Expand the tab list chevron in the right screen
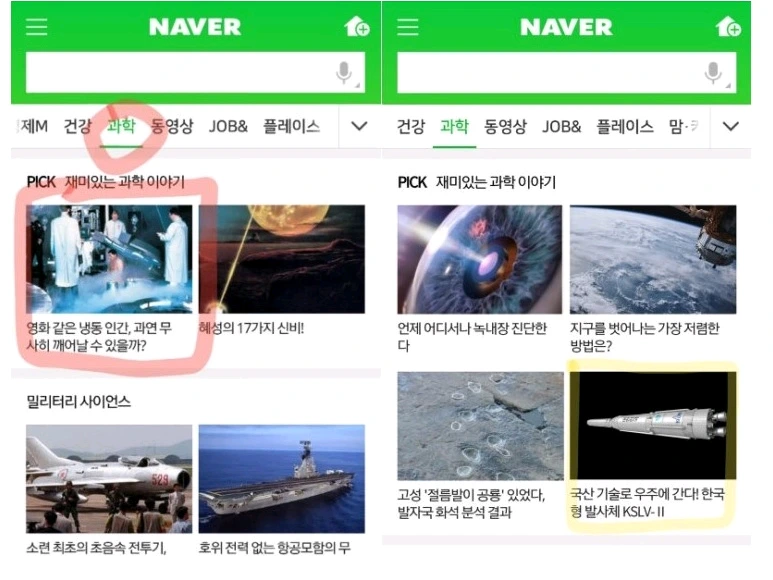This screenshot has height=580, width=773. click(x=730, y=126)
